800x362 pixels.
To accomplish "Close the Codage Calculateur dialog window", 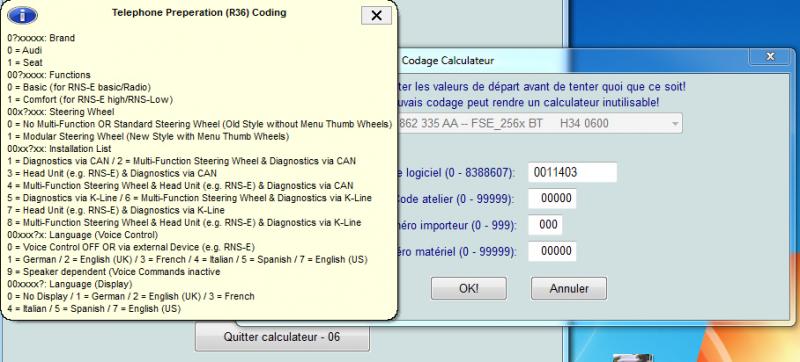I will click(x=770, y=56).
